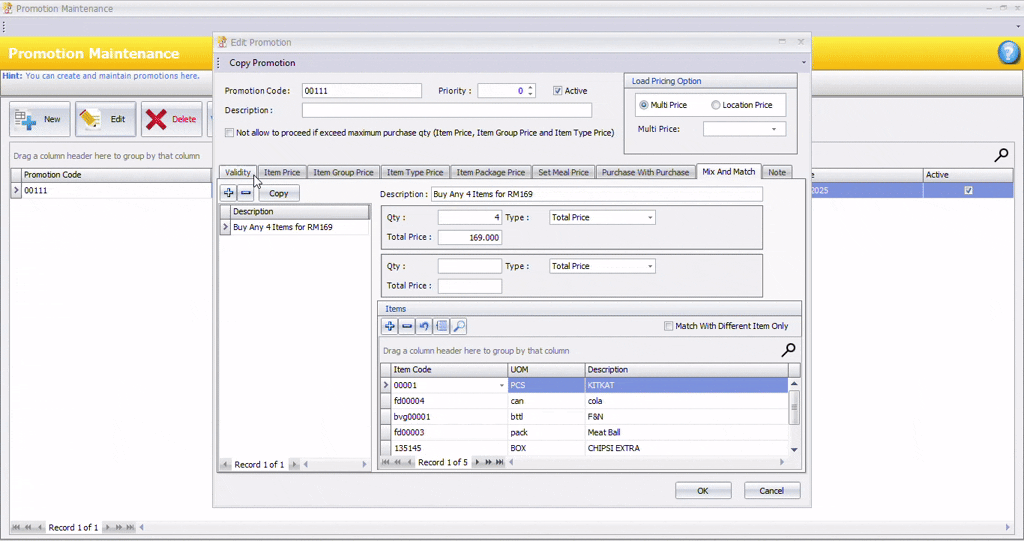
Task: Expand the first Type dropdown showing Total Price
Action: [x=649, y=217]
